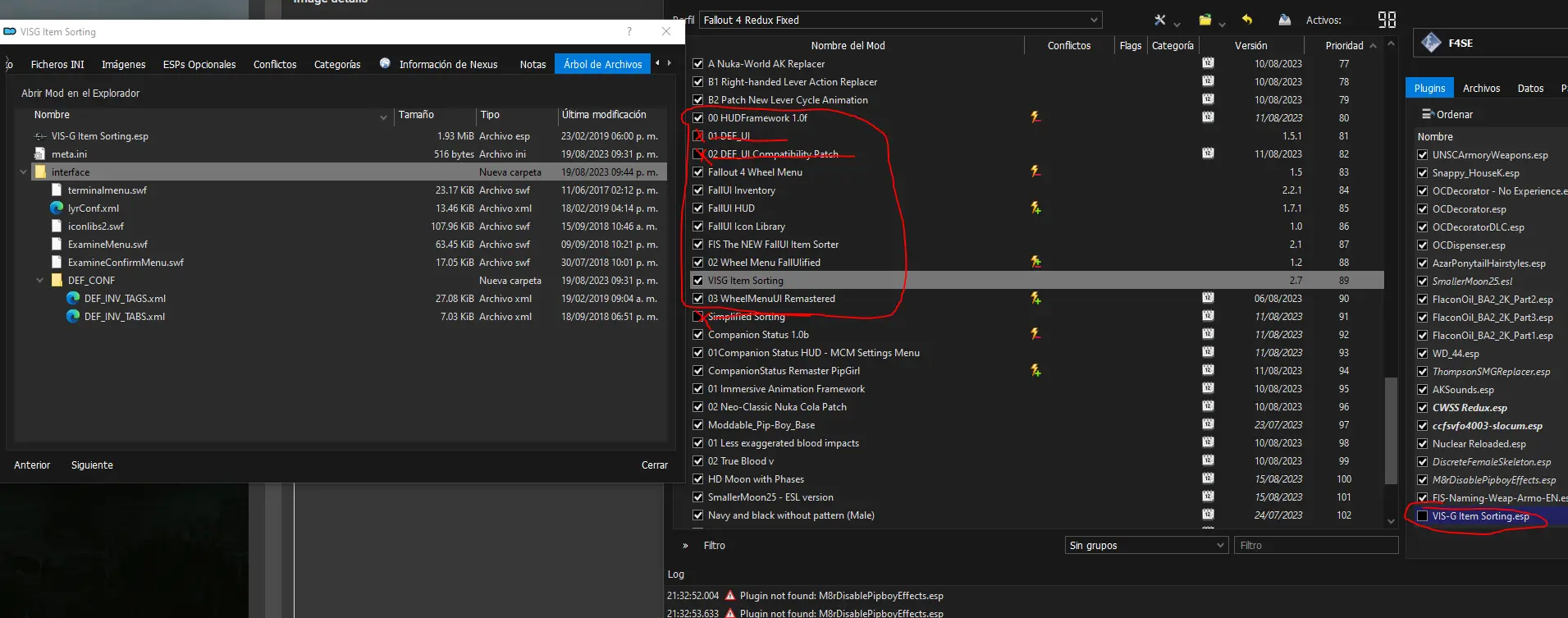Click Abrir Mod en el Explorador

[x=80, y=93]
